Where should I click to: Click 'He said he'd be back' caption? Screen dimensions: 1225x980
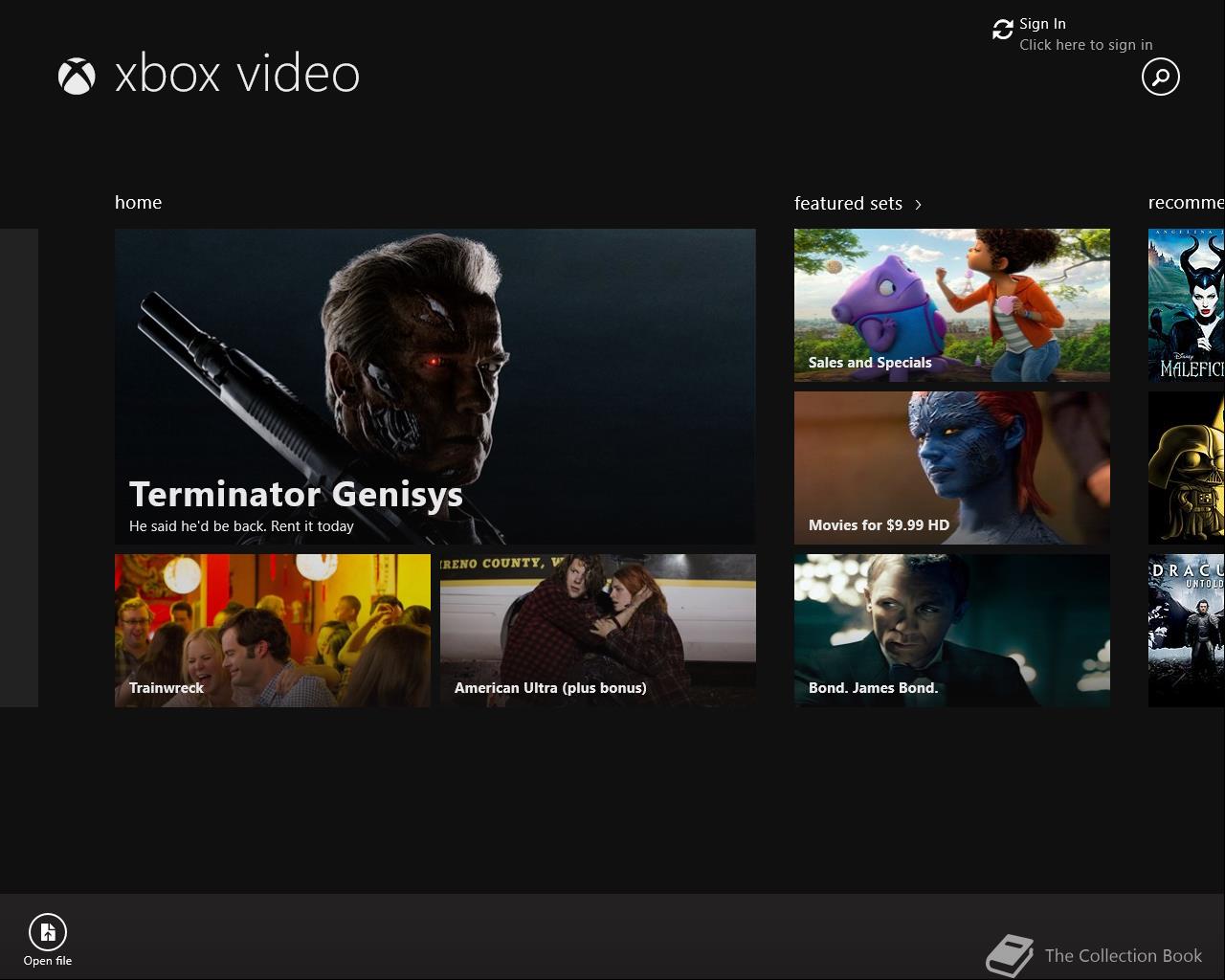tap(241, 526)
